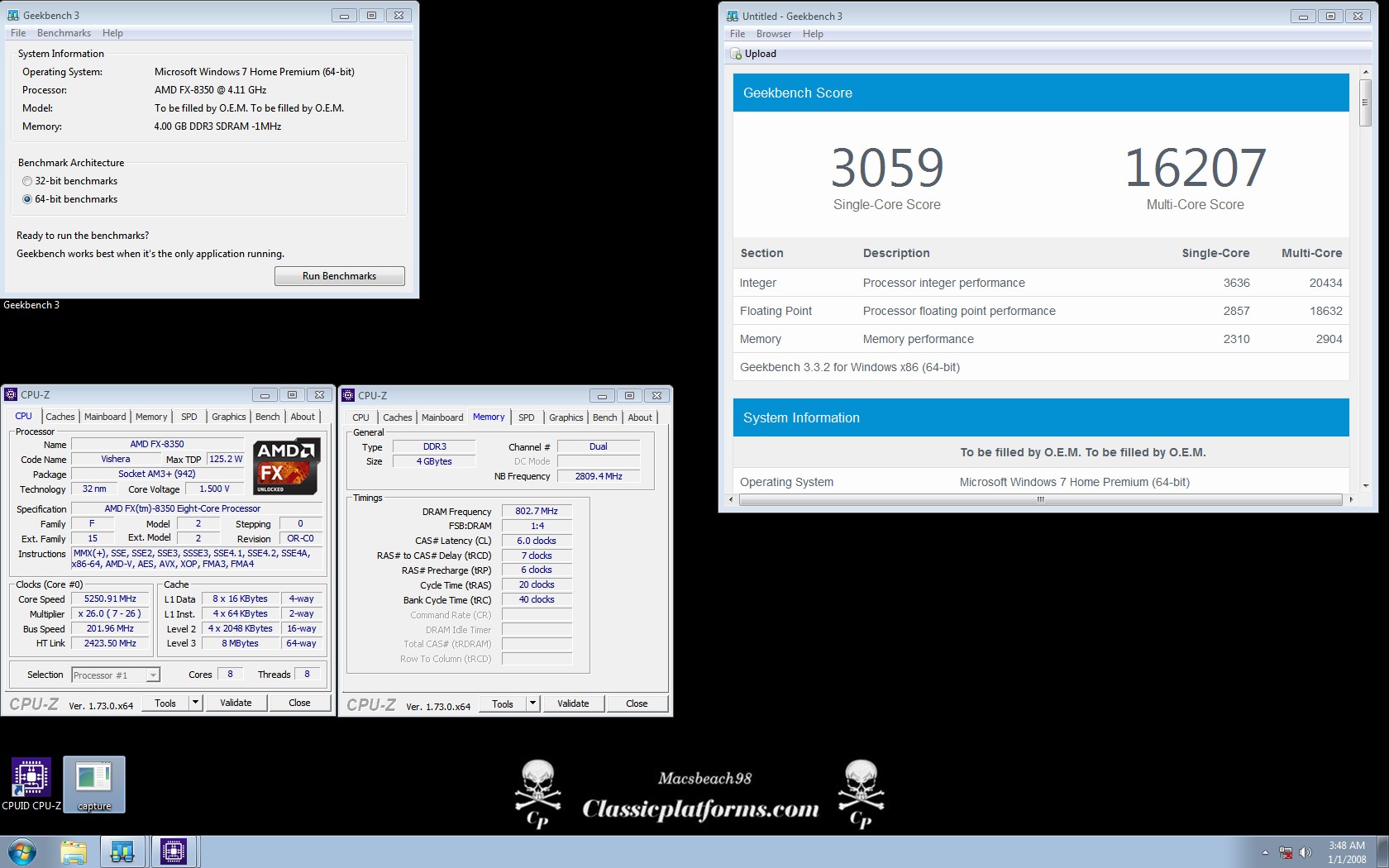Click Show Desktop strip at taskbar end

click(1382, 852)
